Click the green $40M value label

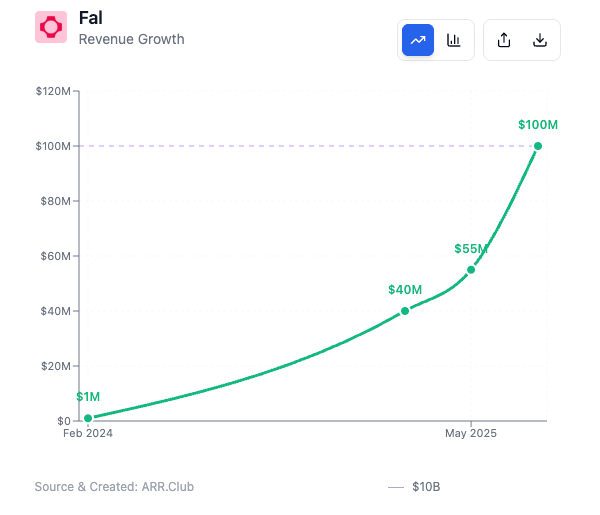[405, 290]
